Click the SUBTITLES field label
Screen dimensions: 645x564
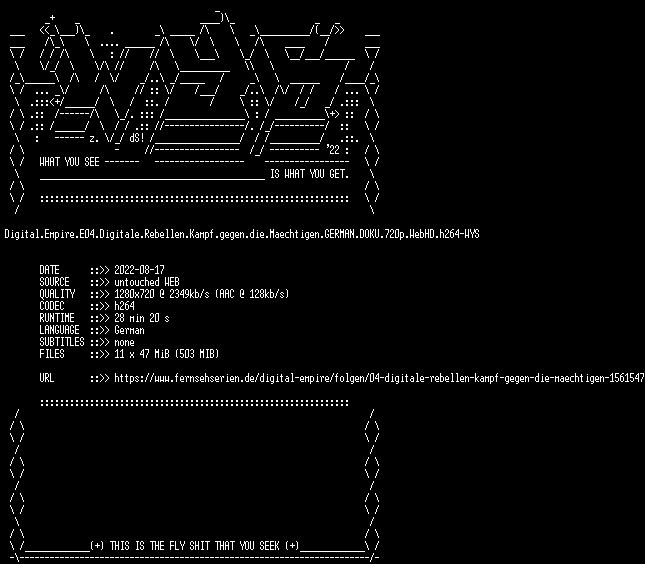62,342
